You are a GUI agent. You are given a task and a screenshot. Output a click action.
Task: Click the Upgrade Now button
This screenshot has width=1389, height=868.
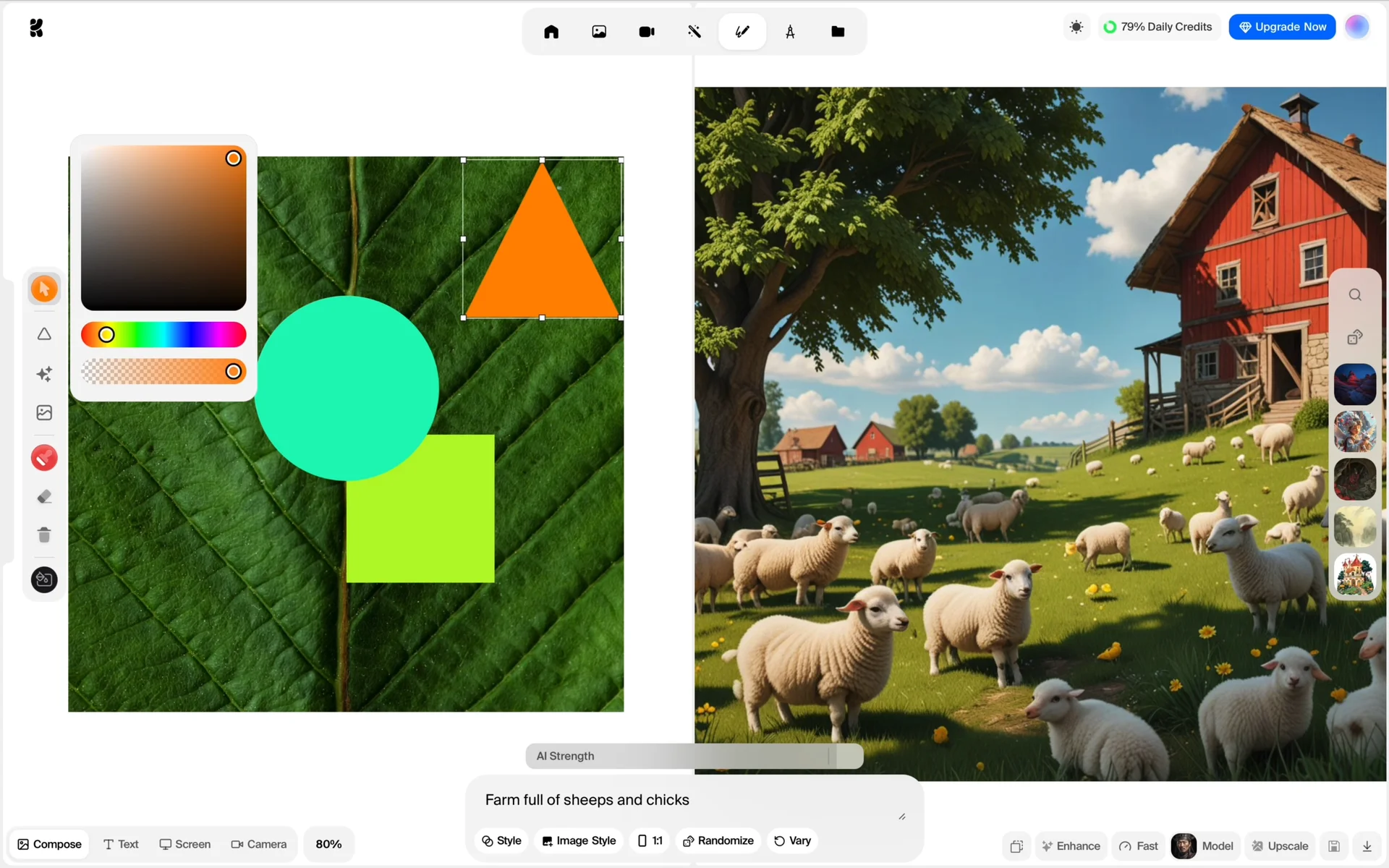coord(1282,27)
